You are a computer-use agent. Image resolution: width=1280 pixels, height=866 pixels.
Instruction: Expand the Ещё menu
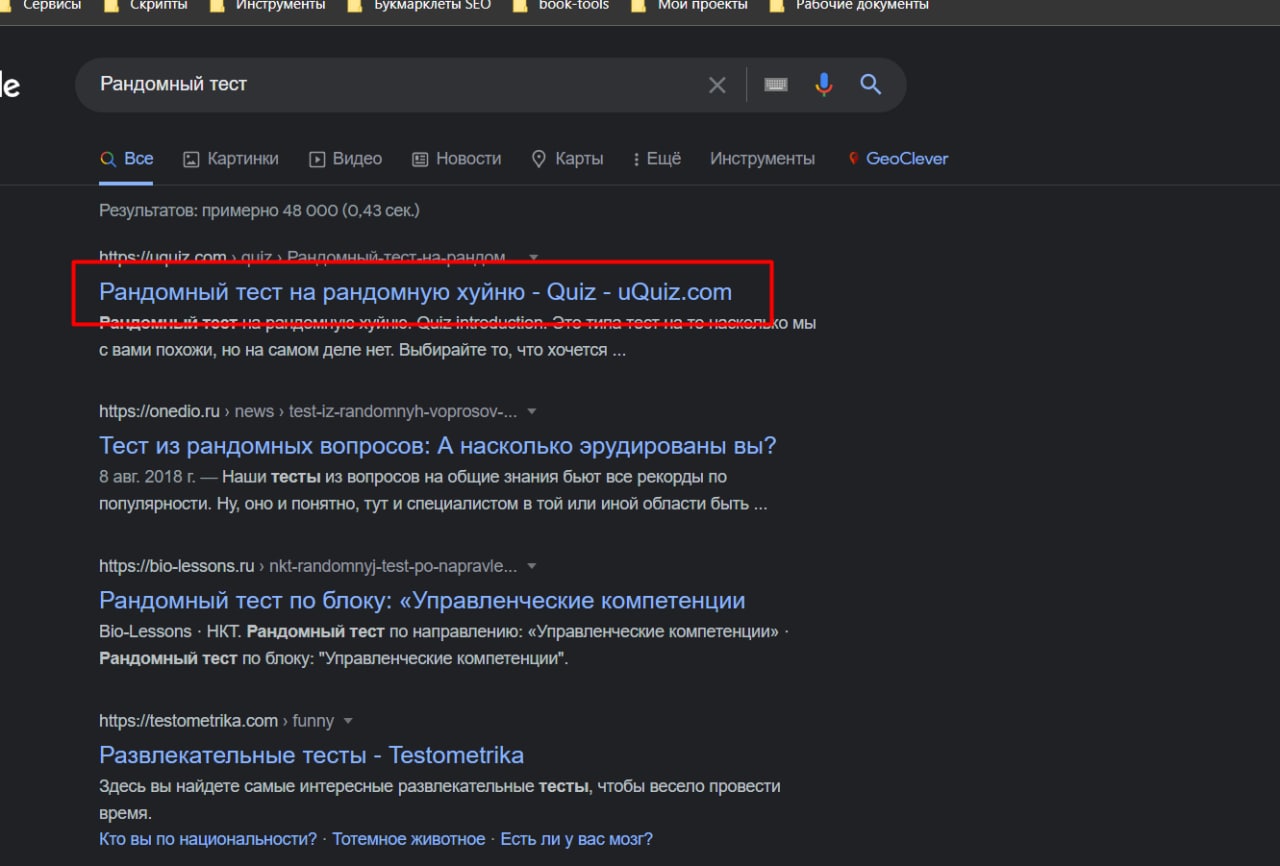point(657,159)
